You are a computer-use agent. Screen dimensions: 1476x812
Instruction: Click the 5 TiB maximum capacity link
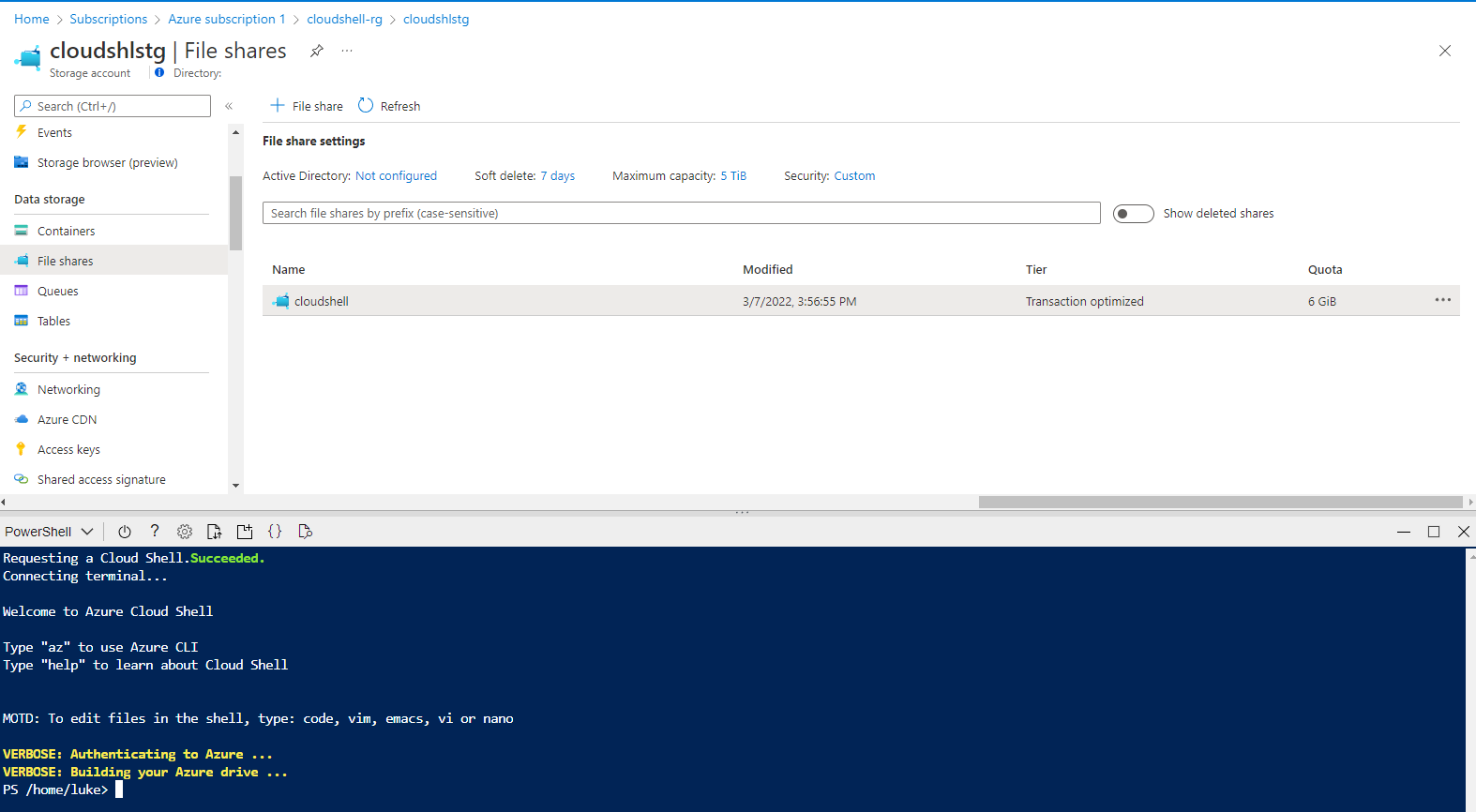[733, 175]
